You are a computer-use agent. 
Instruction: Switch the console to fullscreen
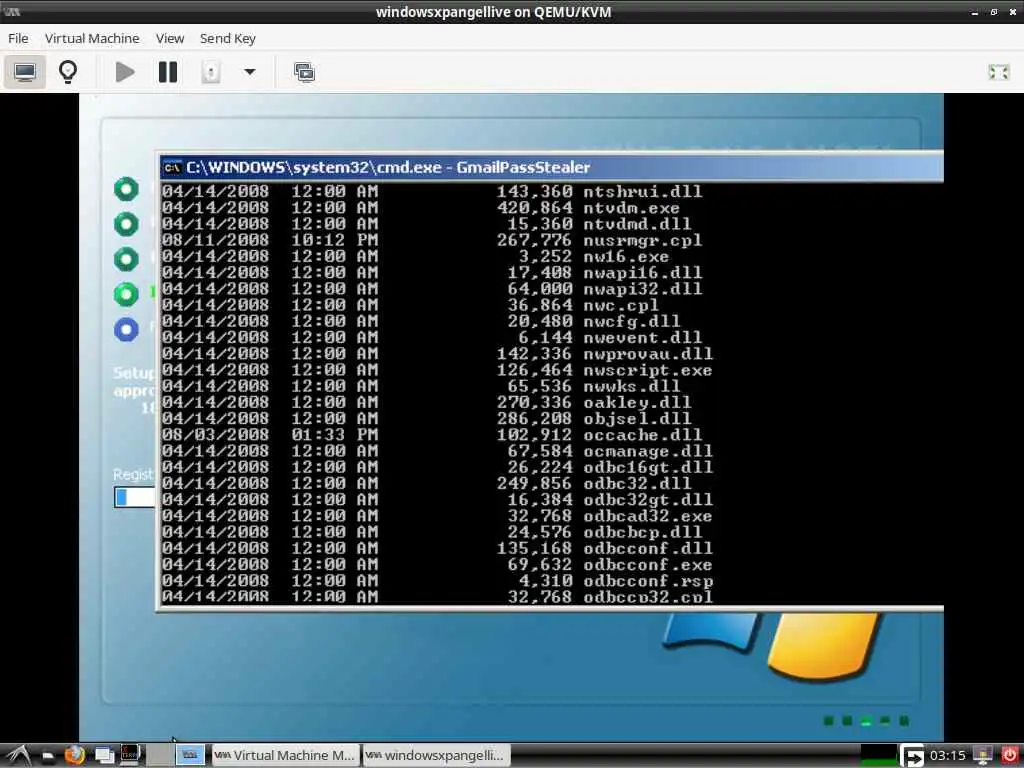[999, 72]
